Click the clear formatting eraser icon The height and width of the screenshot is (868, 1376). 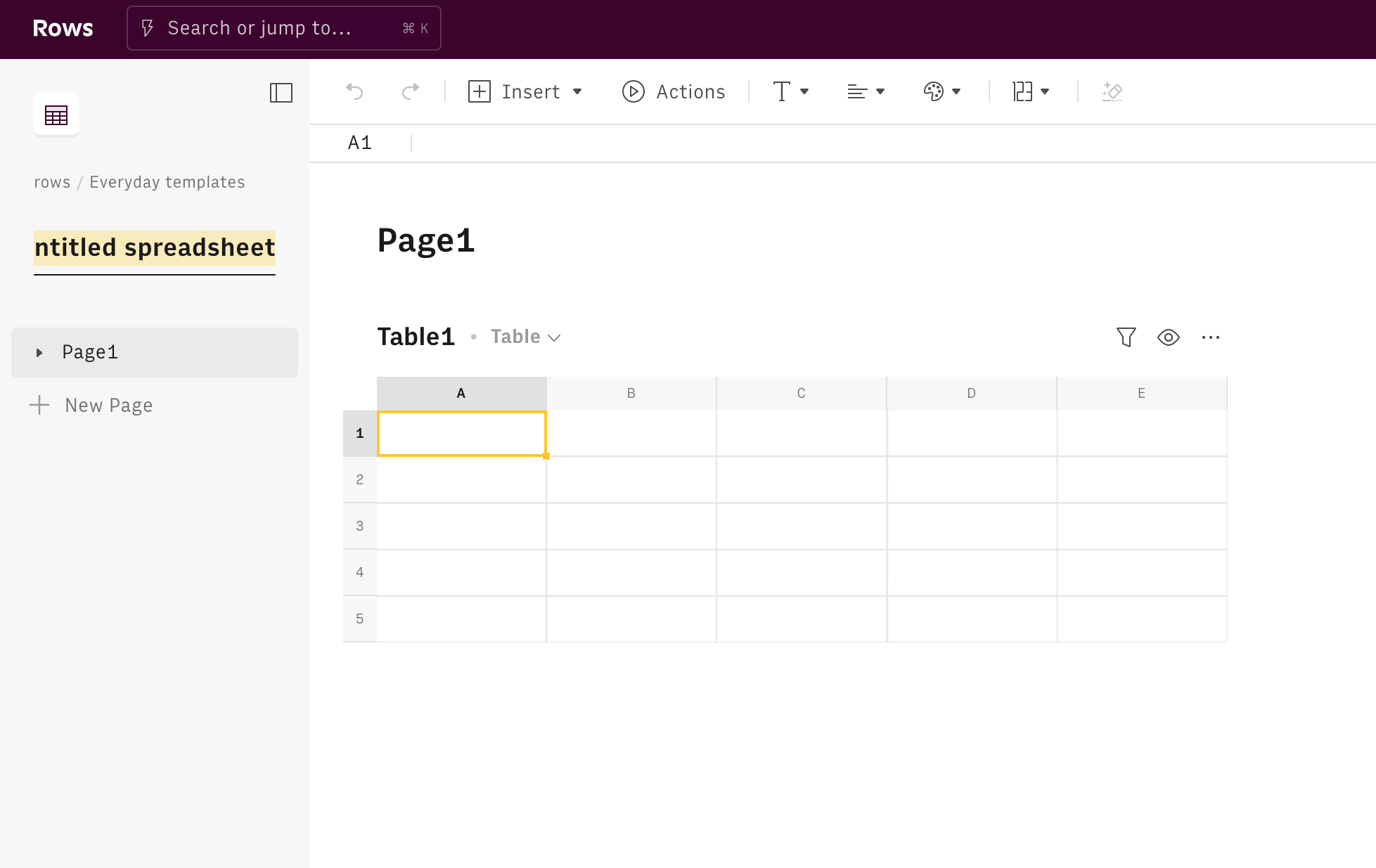click(1112, 91)
